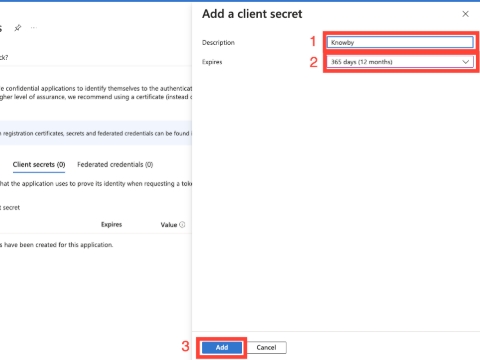Show the Value column info icon

[x=182, y=225]
